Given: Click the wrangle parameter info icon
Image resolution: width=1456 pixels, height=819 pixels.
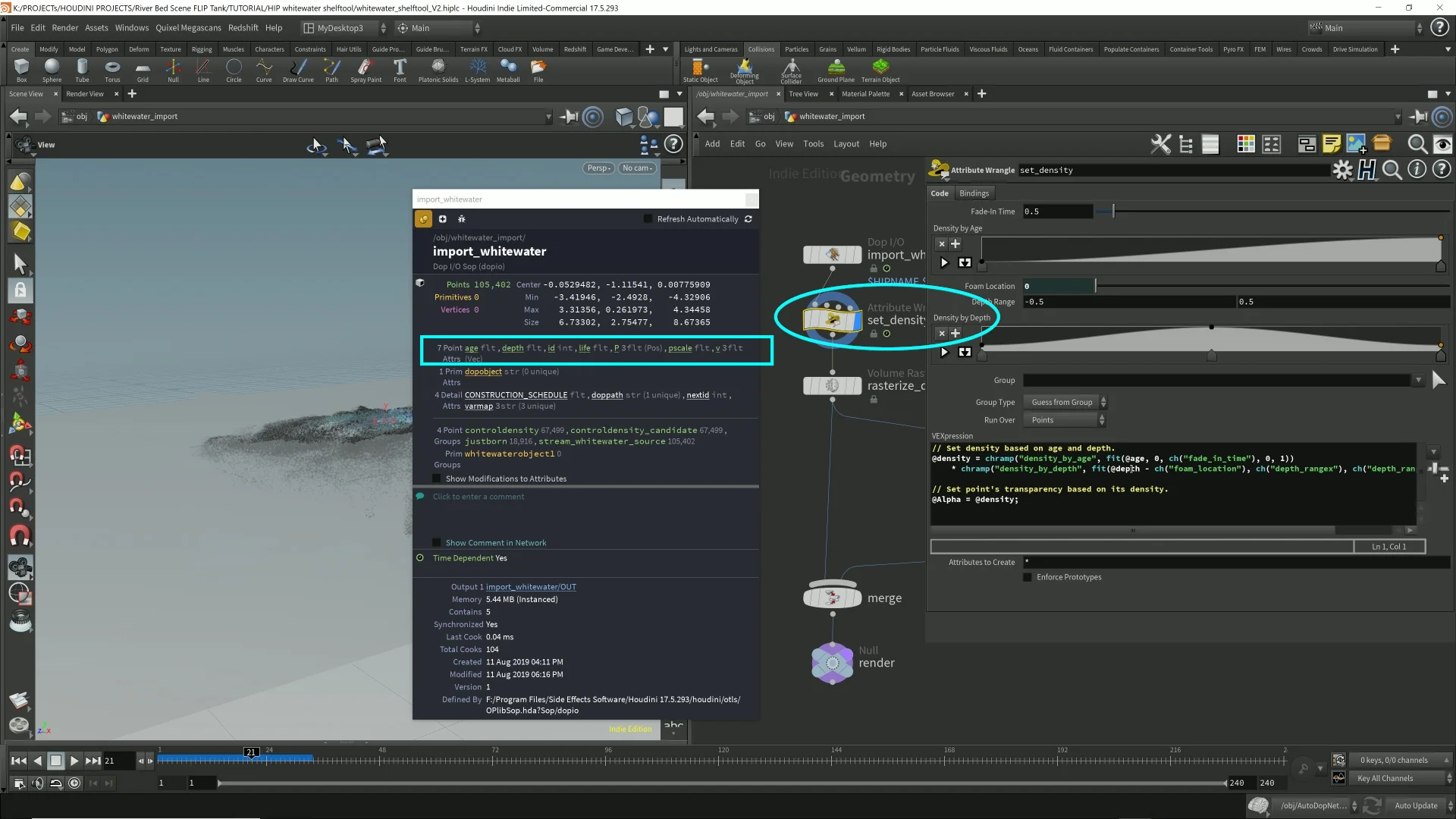Looking at the screenshot, I should (1417, 170).
